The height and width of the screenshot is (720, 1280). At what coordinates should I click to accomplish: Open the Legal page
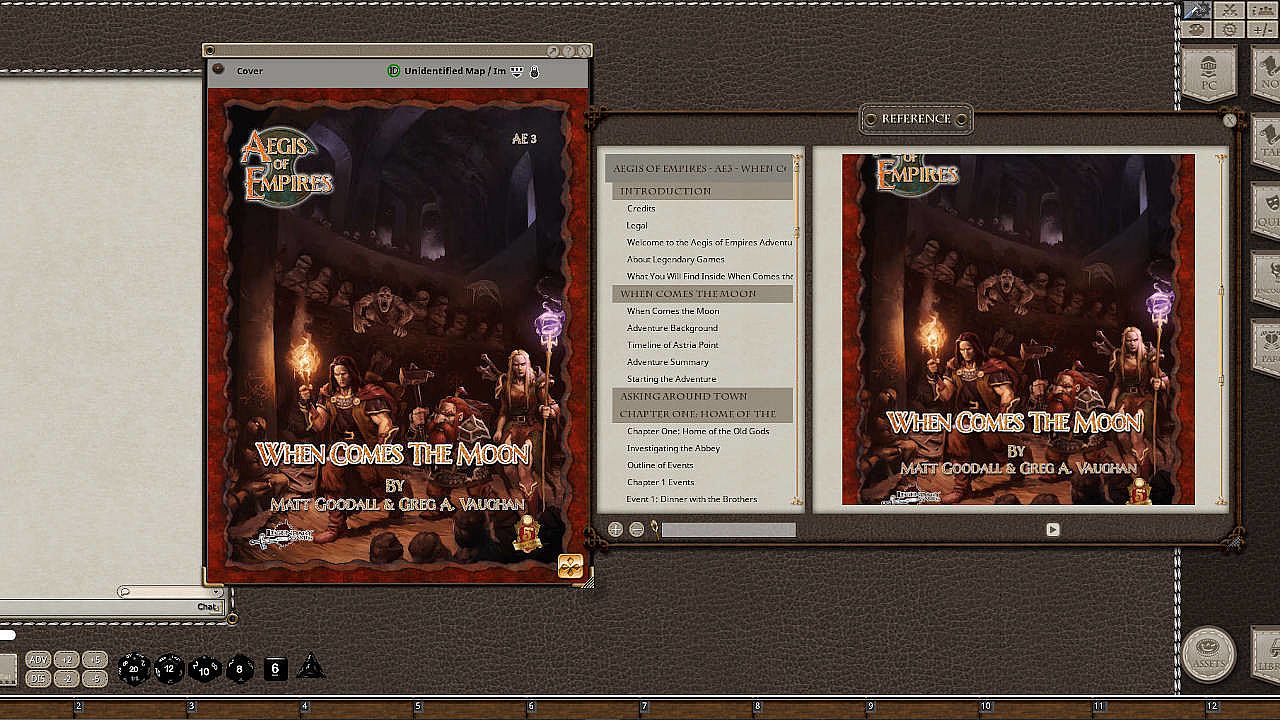pyautogui.click(x=637, y=226)
